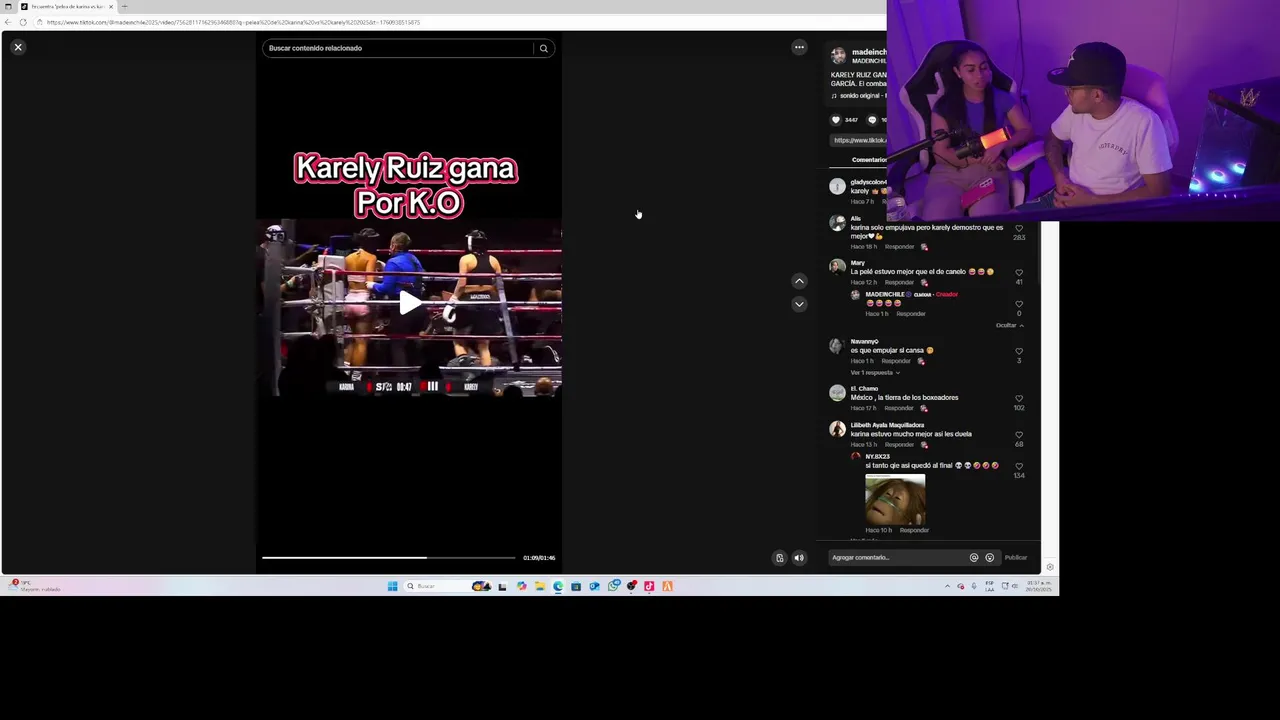Image resolution: width=1280 pixels, height=720 pixels.
Task: Open the emoji picker icon
Action: 990,558
